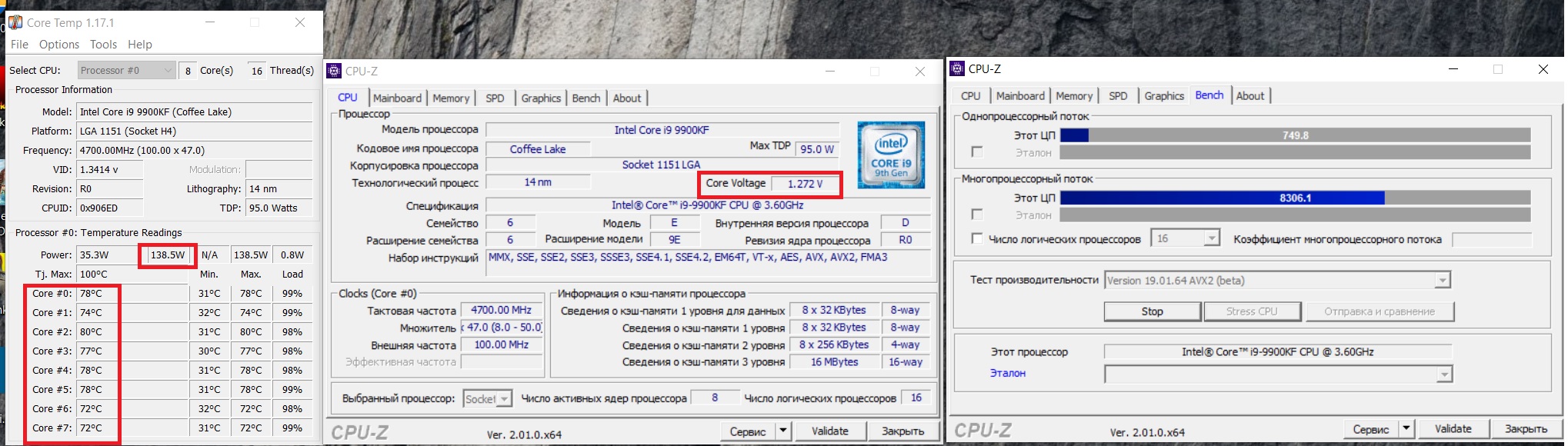
Task: Click Сервис button in right CPU-Z window
Action: (1371, 428)
